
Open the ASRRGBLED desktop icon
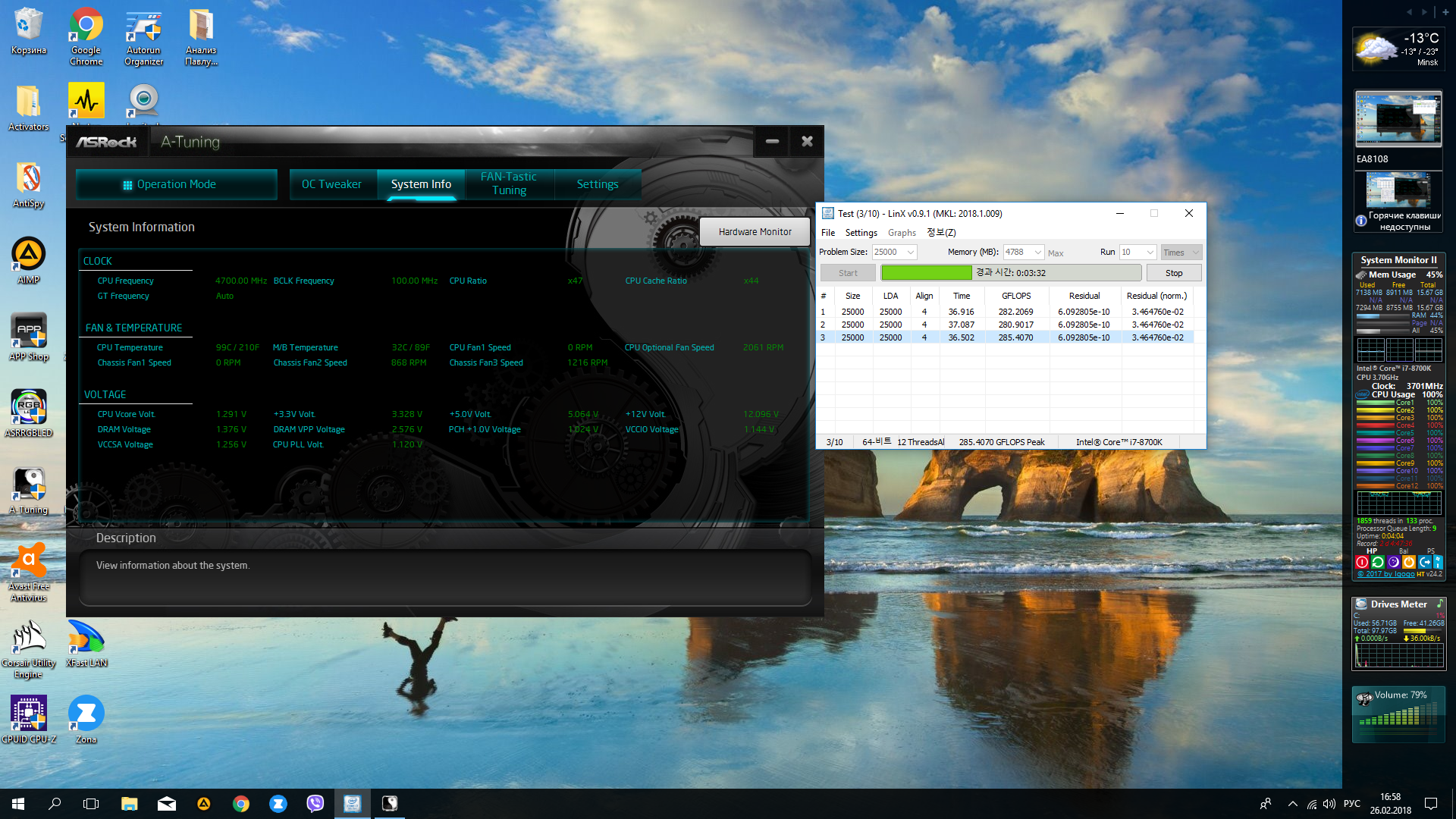pos(28,408)
